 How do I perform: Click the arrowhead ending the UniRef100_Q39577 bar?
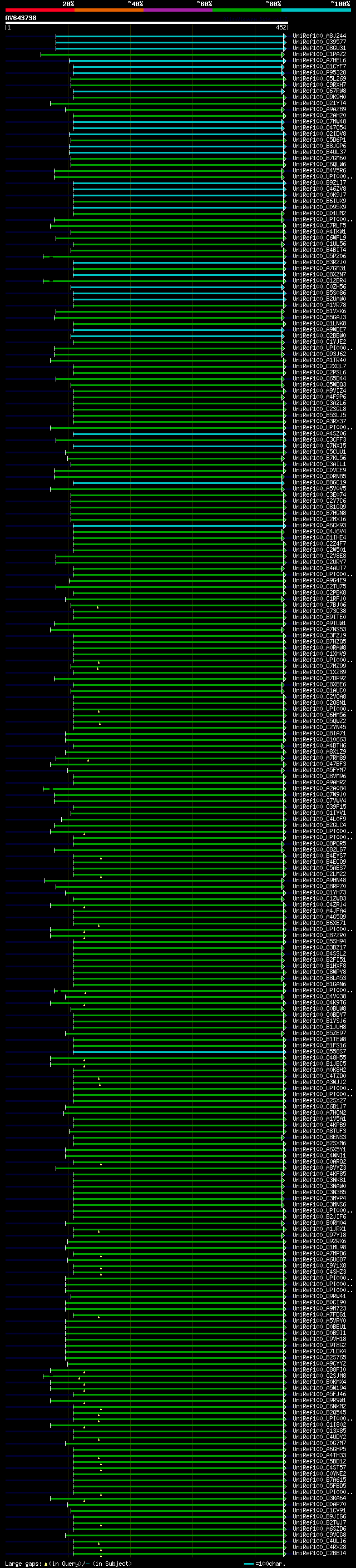coord(284,42)
